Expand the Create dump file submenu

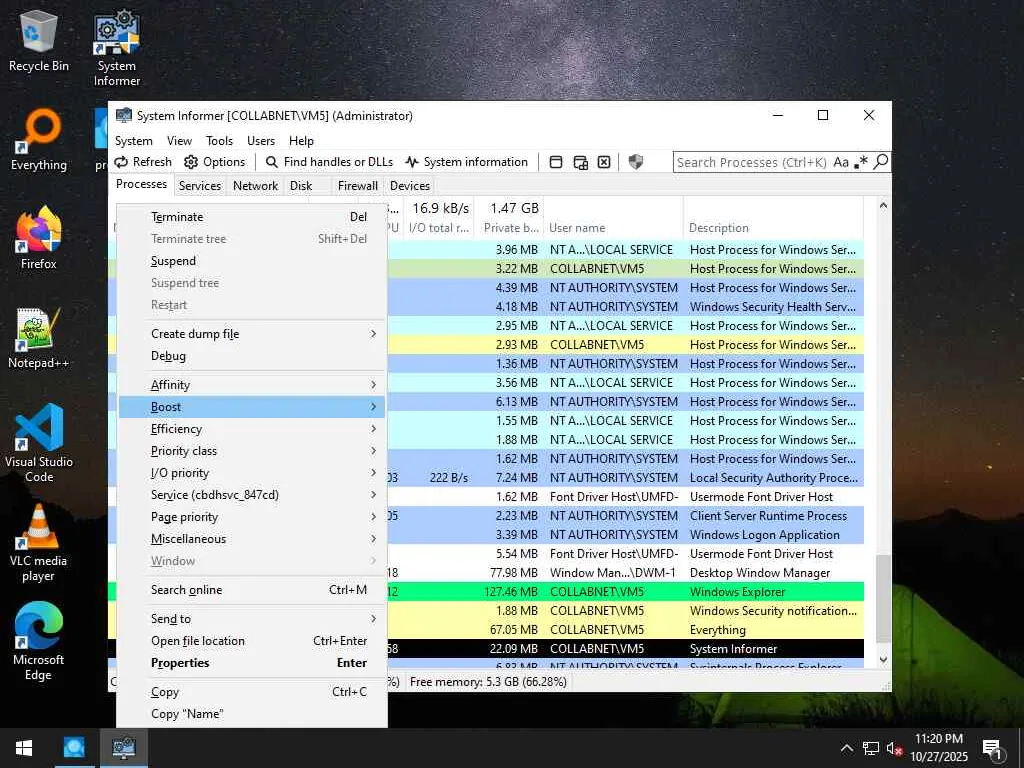[x=252, y=334]
